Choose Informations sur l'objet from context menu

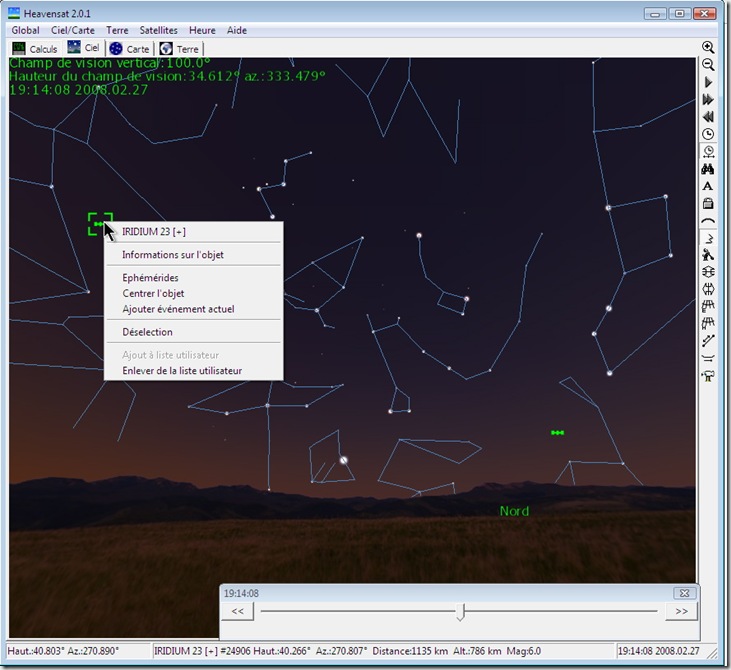[193, 255]
